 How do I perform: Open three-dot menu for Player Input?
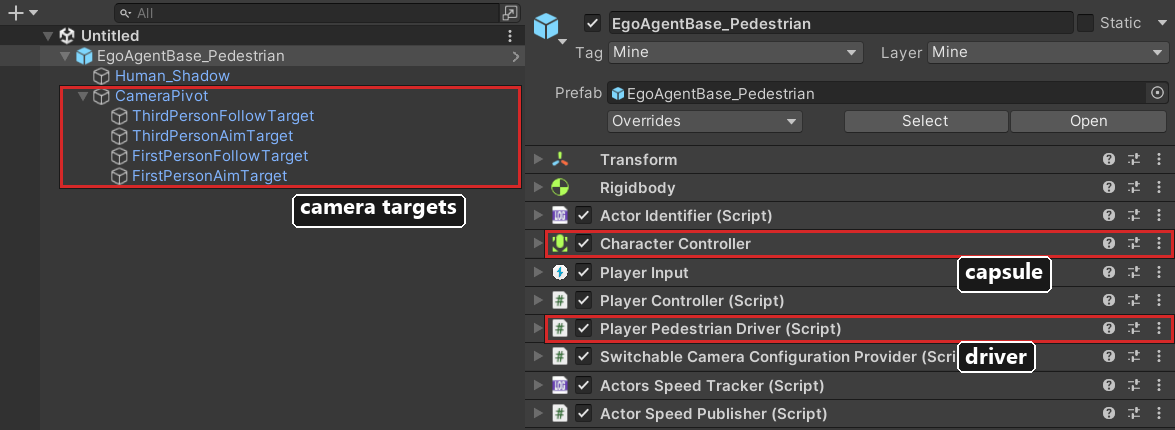point(1159,272)
